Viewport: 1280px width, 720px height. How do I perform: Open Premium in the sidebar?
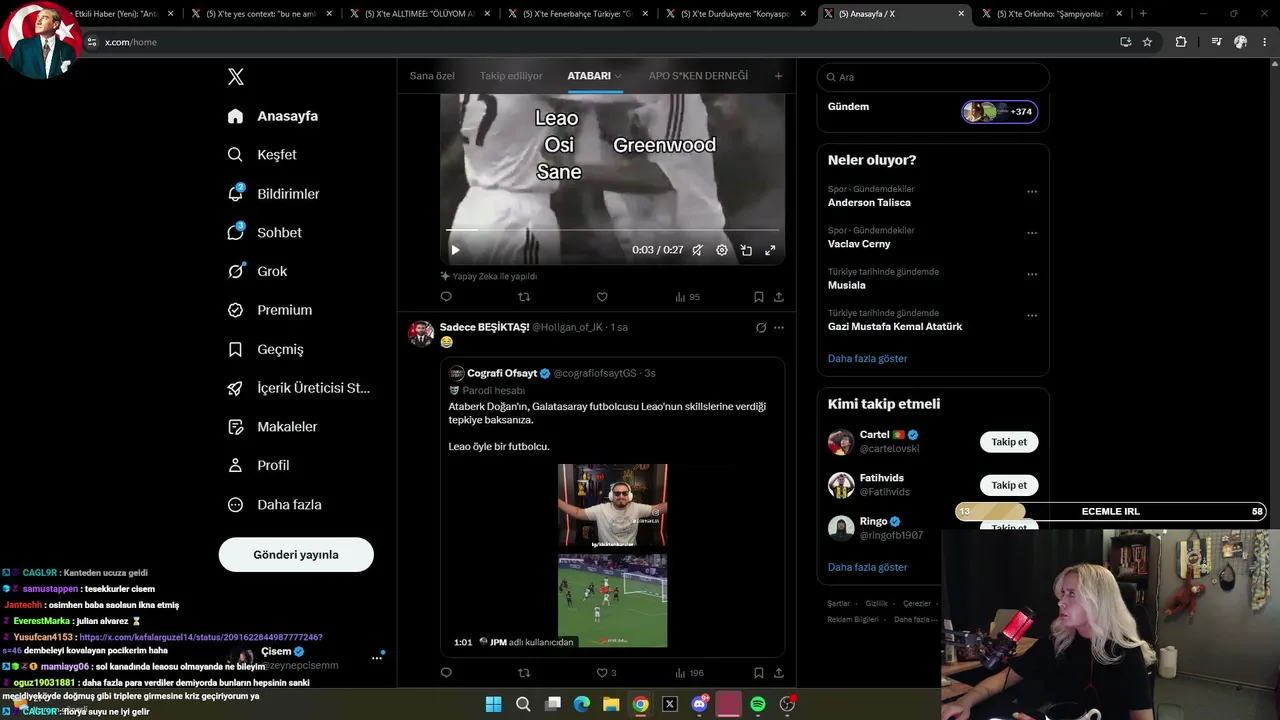point(270,310)
